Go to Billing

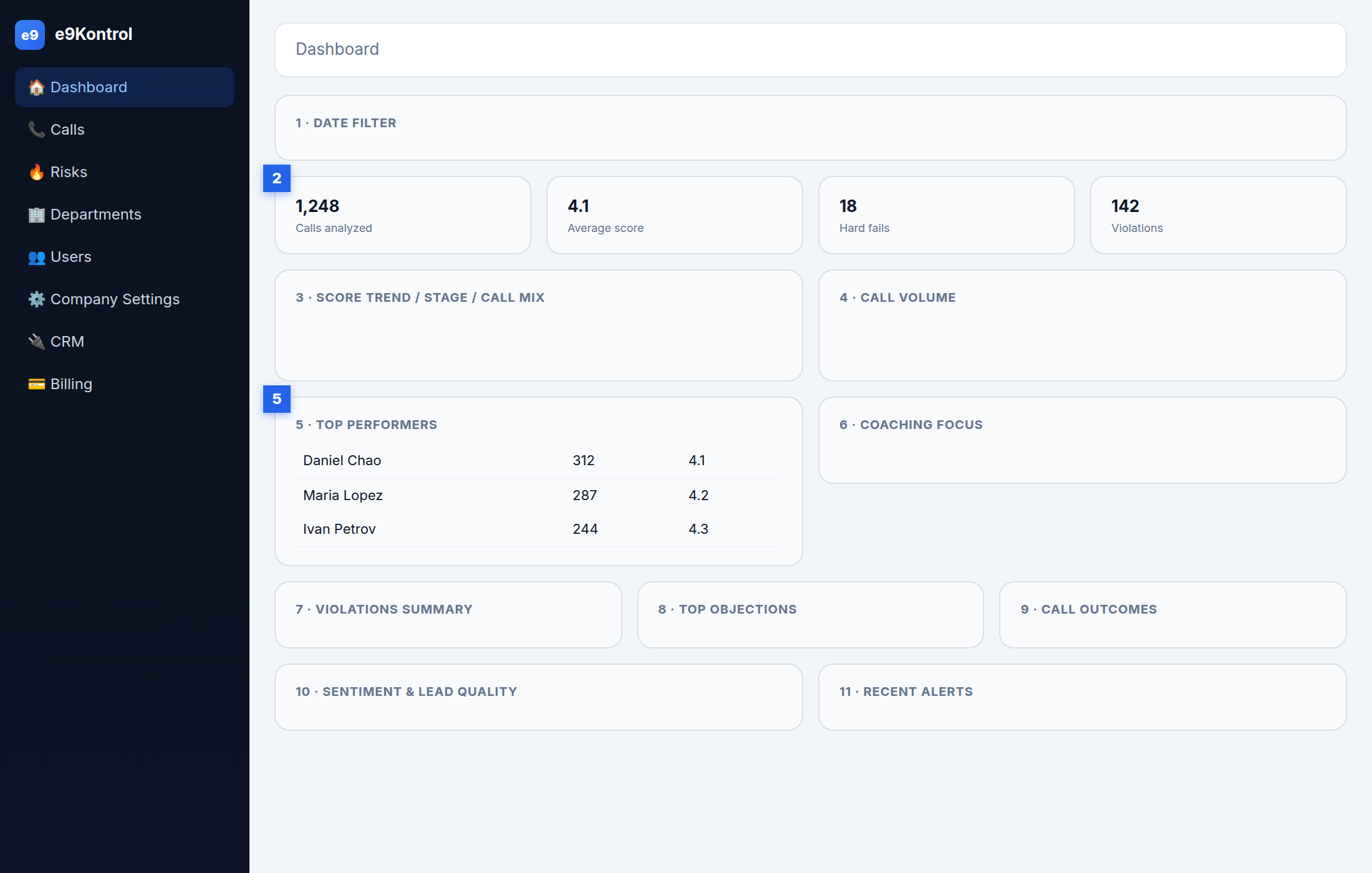coord(125,384)
